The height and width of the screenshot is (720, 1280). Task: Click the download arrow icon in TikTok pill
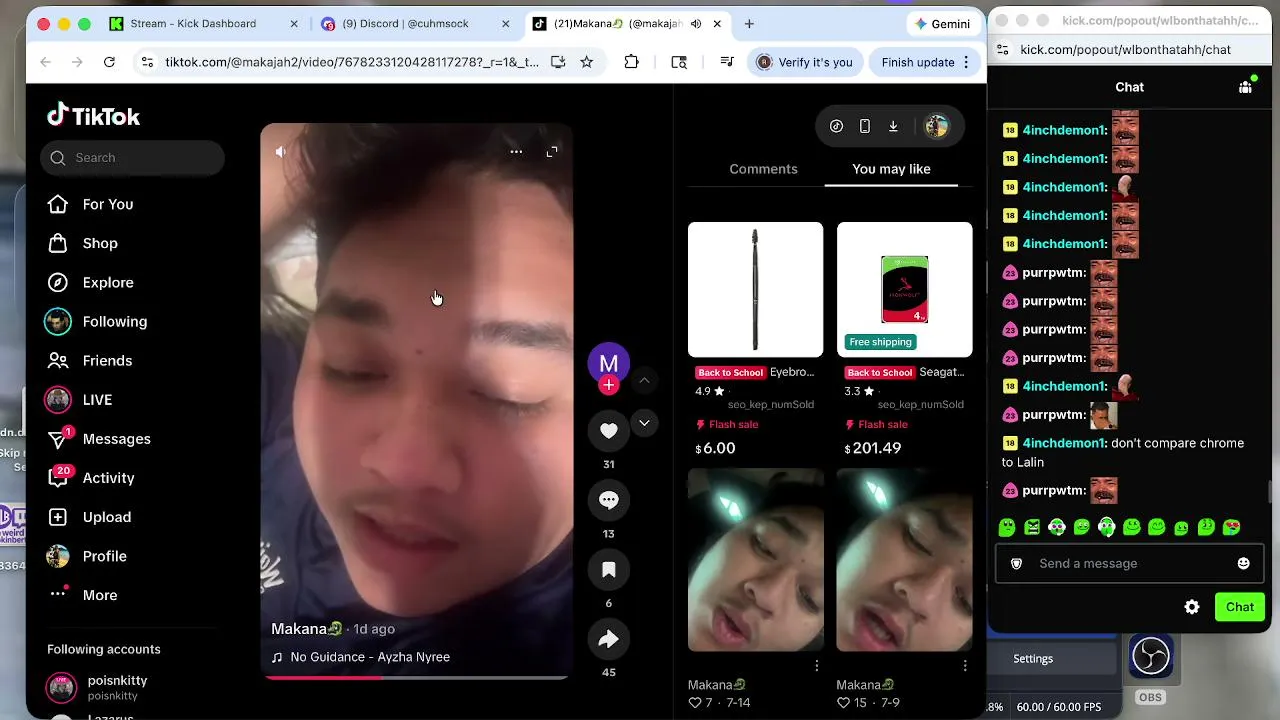[x=893, y=126]
